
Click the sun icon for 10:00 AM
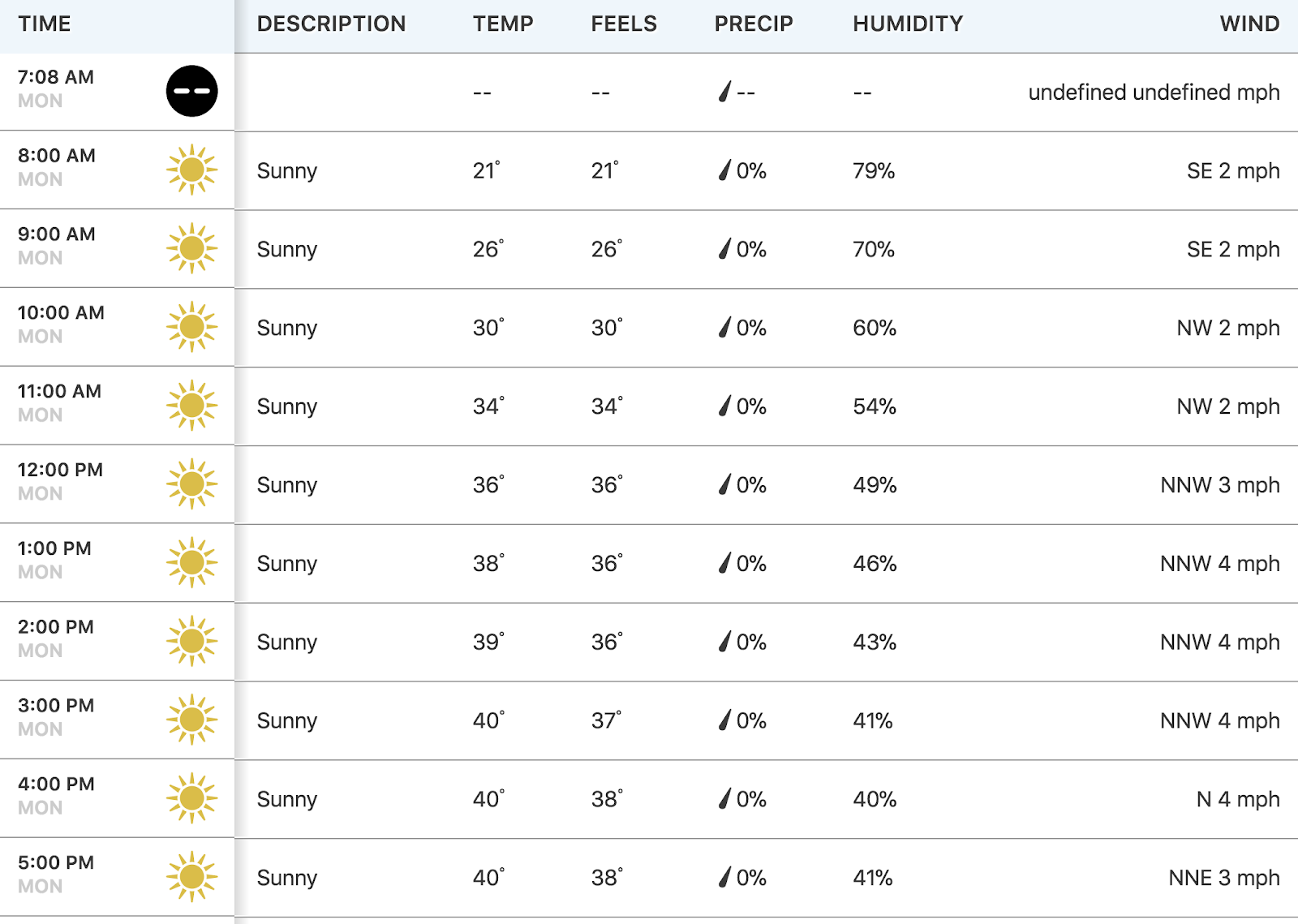tap(192, 327)
